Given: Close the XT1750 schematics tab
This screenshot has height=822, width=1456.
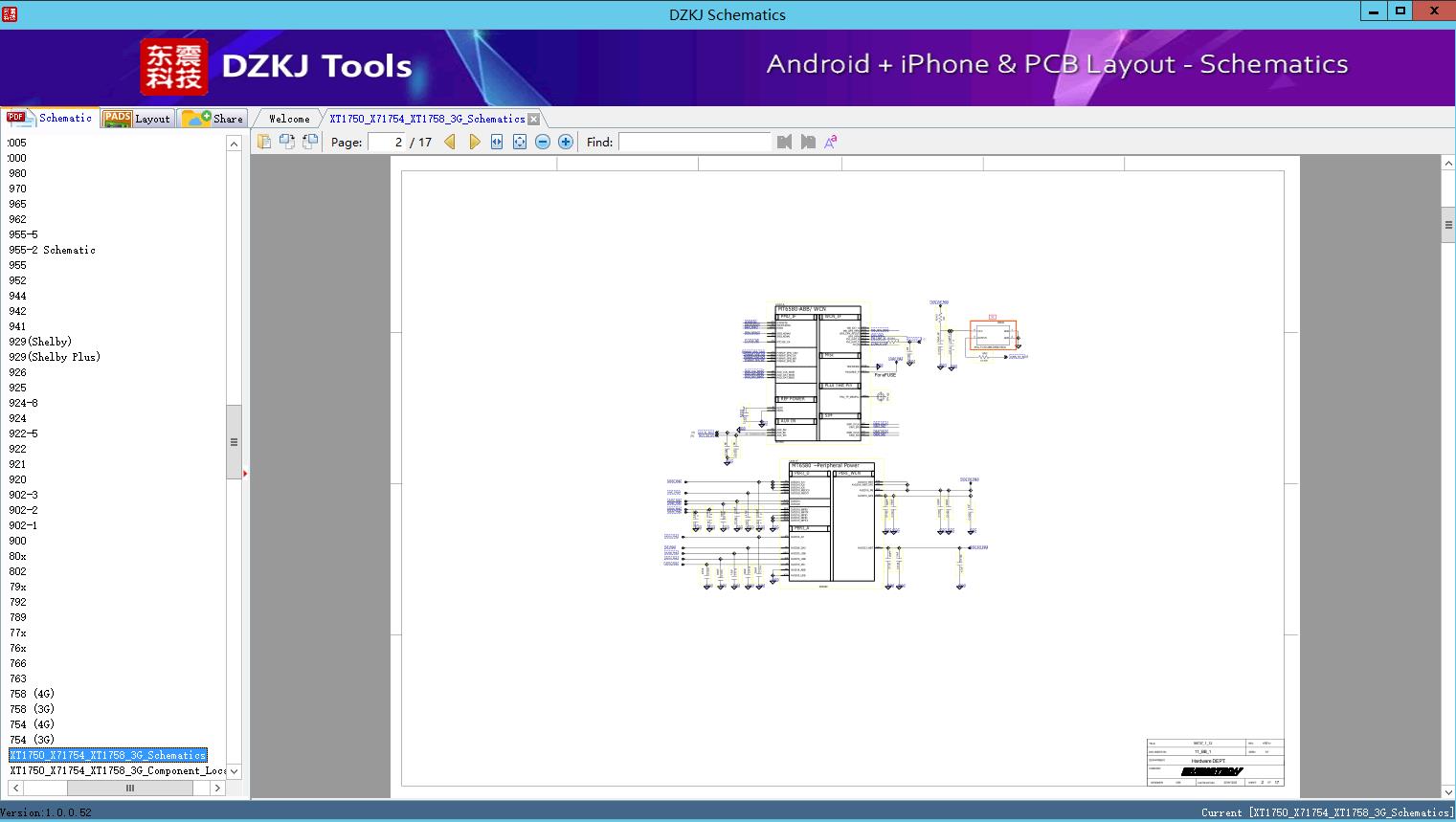Looking at the screenshot, I should (534, 119).
